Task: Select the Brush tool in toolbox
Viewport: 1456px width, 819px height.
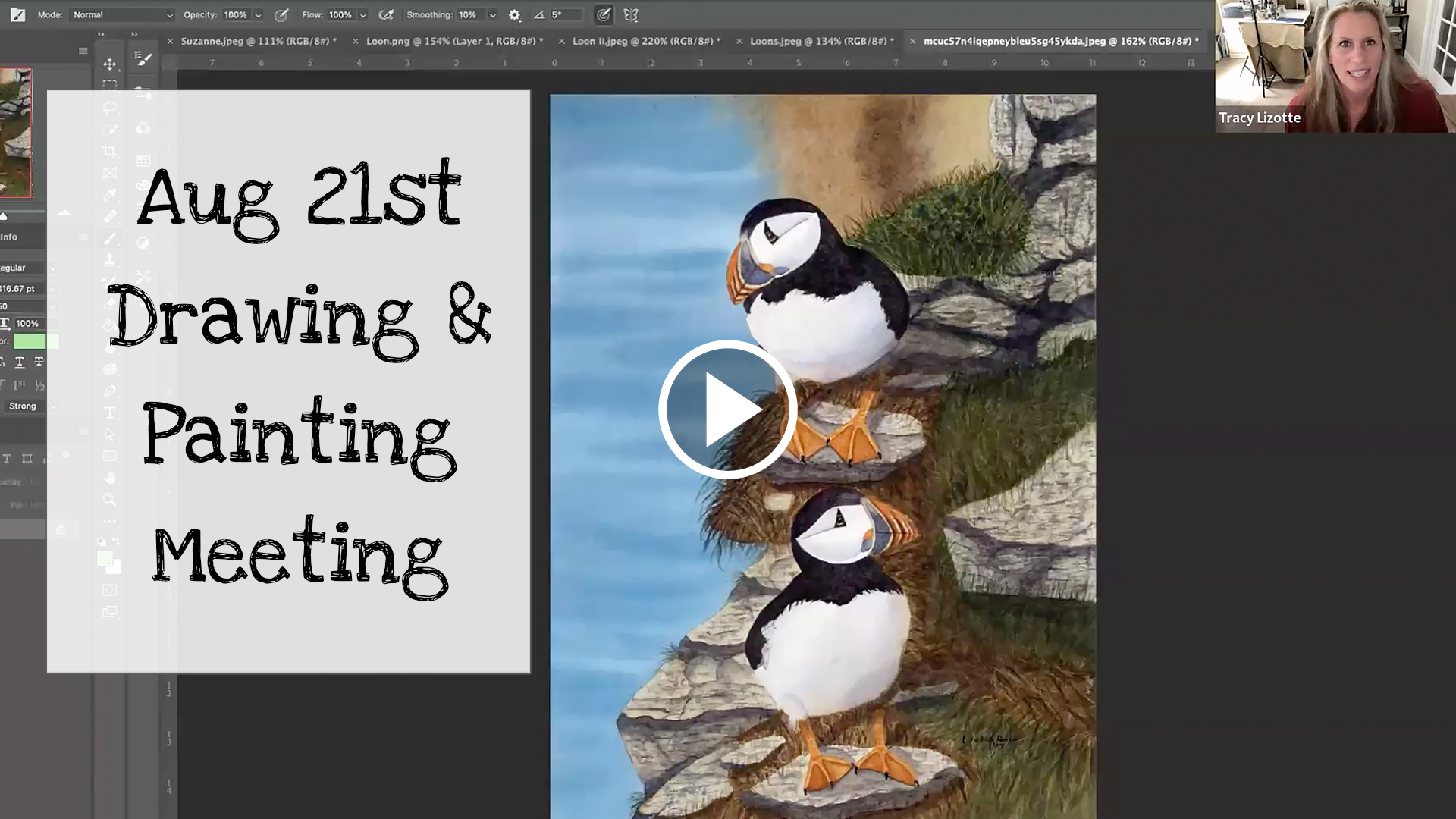Action: click(110, 238)
